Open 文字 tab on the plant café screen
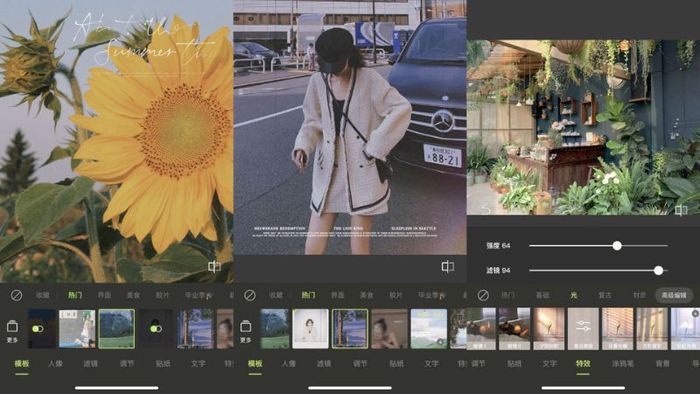Screen dimensions: 700x394 click(x=550, y=364)
